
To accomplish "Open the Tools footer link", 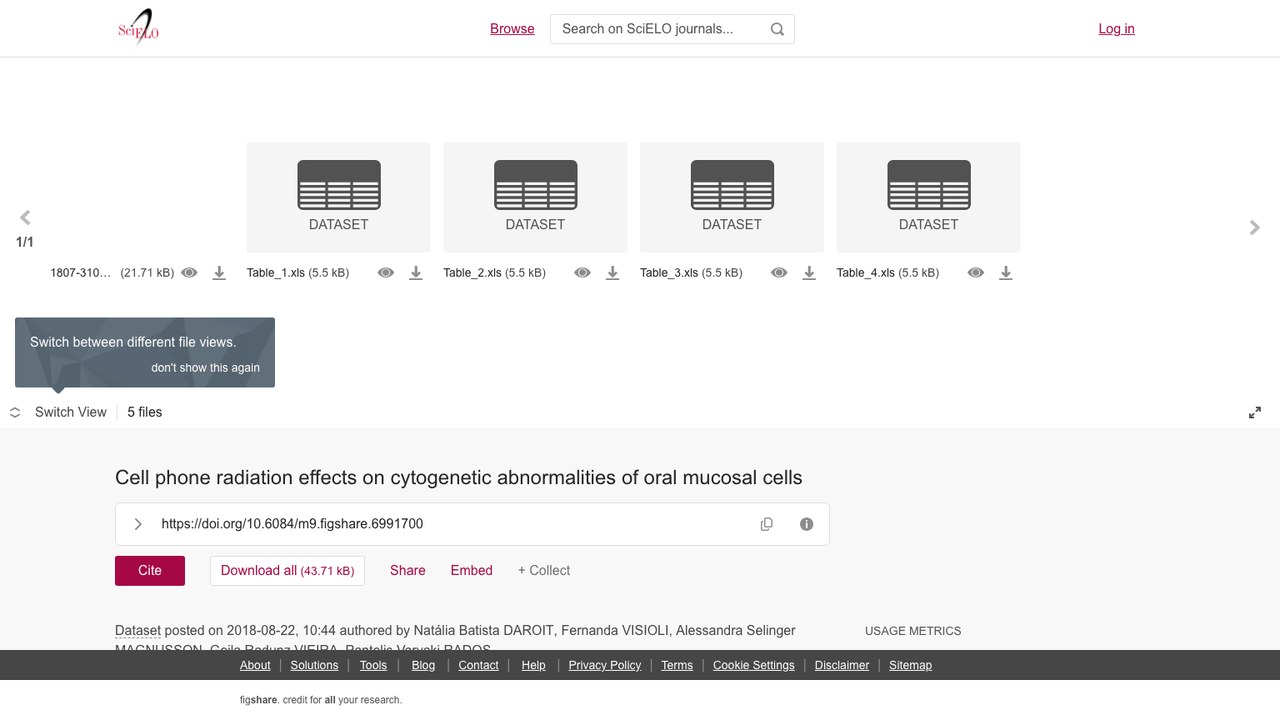I will click(373, 665).
